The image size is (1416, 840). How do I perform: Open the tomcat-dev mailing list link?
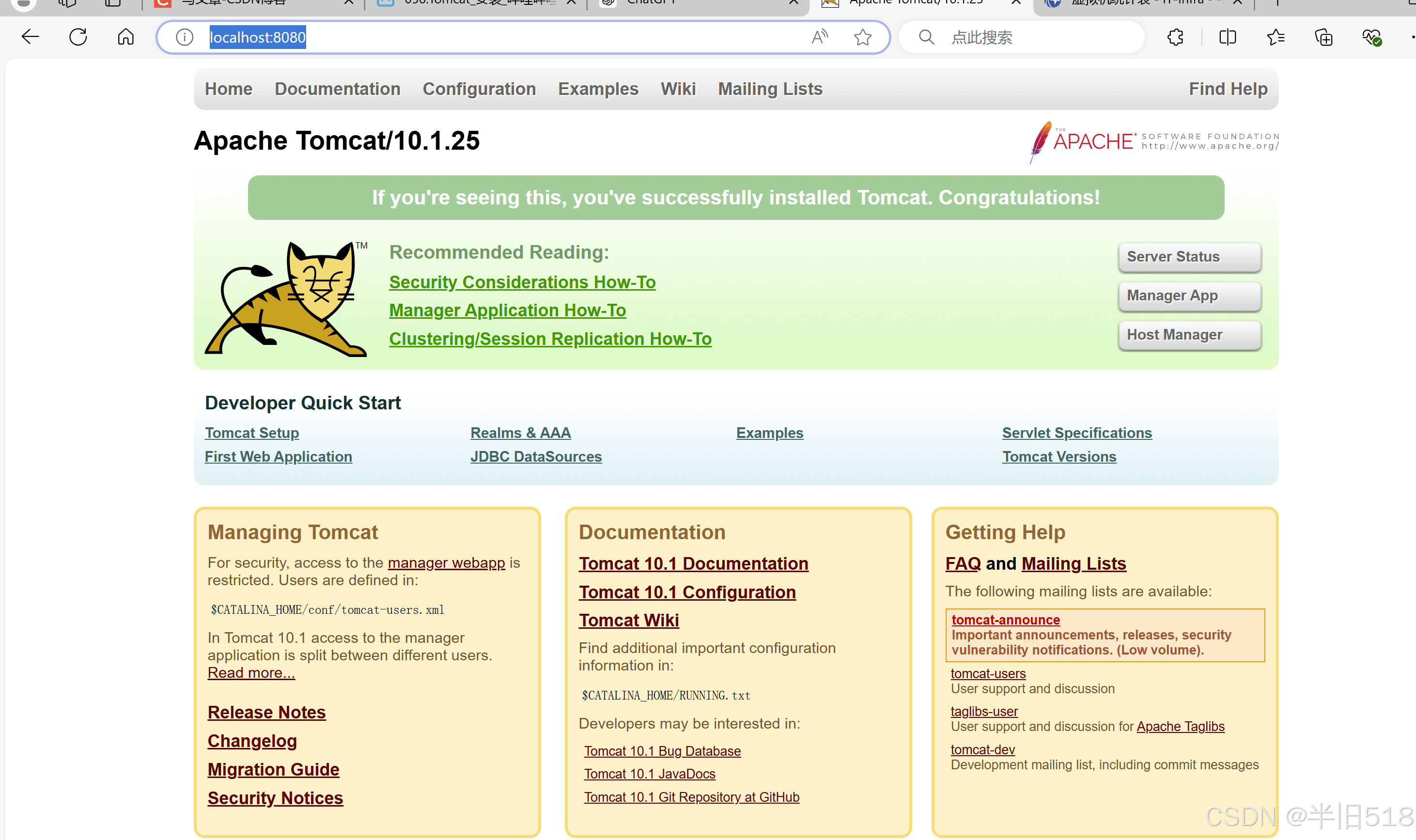[x=982, y=749]
